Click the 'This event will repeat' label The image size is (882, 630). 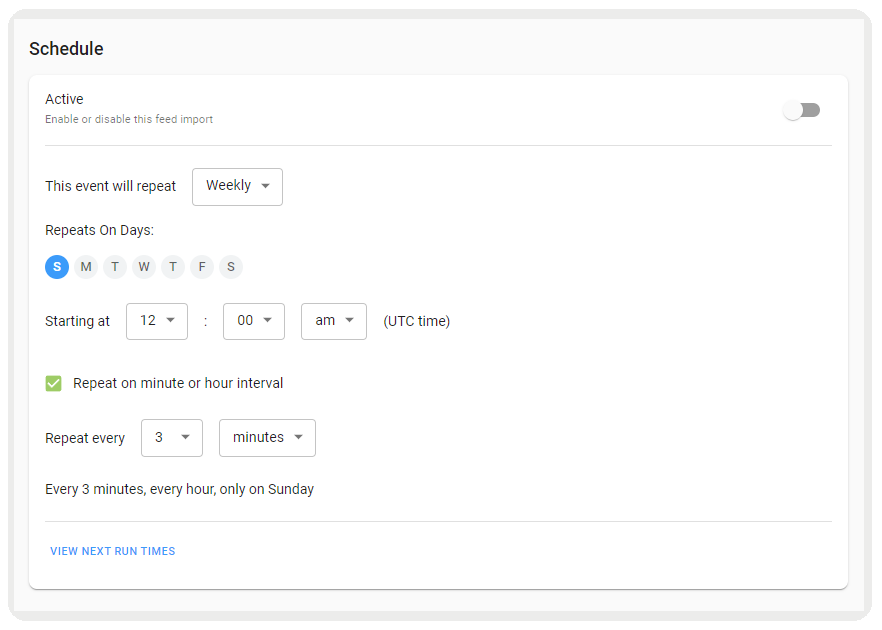click(x=110, y=186)
